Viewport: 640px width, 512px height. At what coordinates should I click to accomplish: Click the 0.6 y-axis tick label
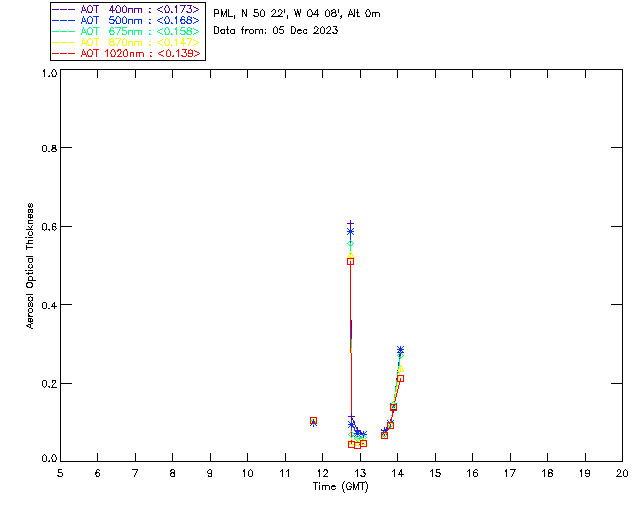[49, 227]
